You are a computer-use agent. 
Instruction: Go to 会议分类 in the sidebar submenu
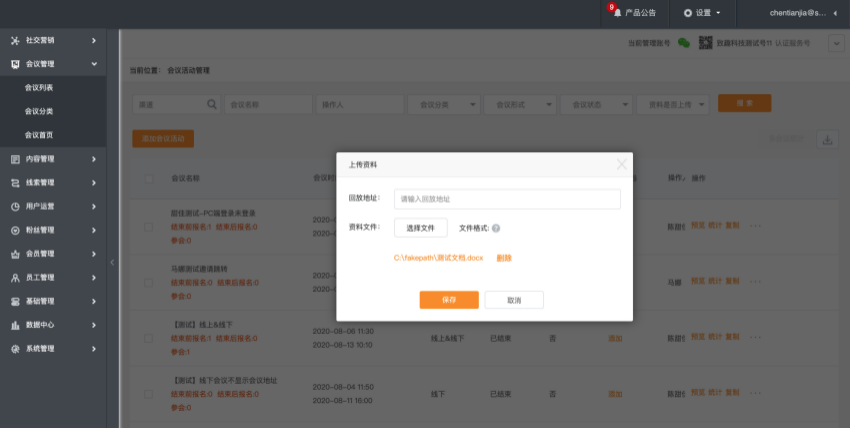pyautogui.click(x=39, y=111)
